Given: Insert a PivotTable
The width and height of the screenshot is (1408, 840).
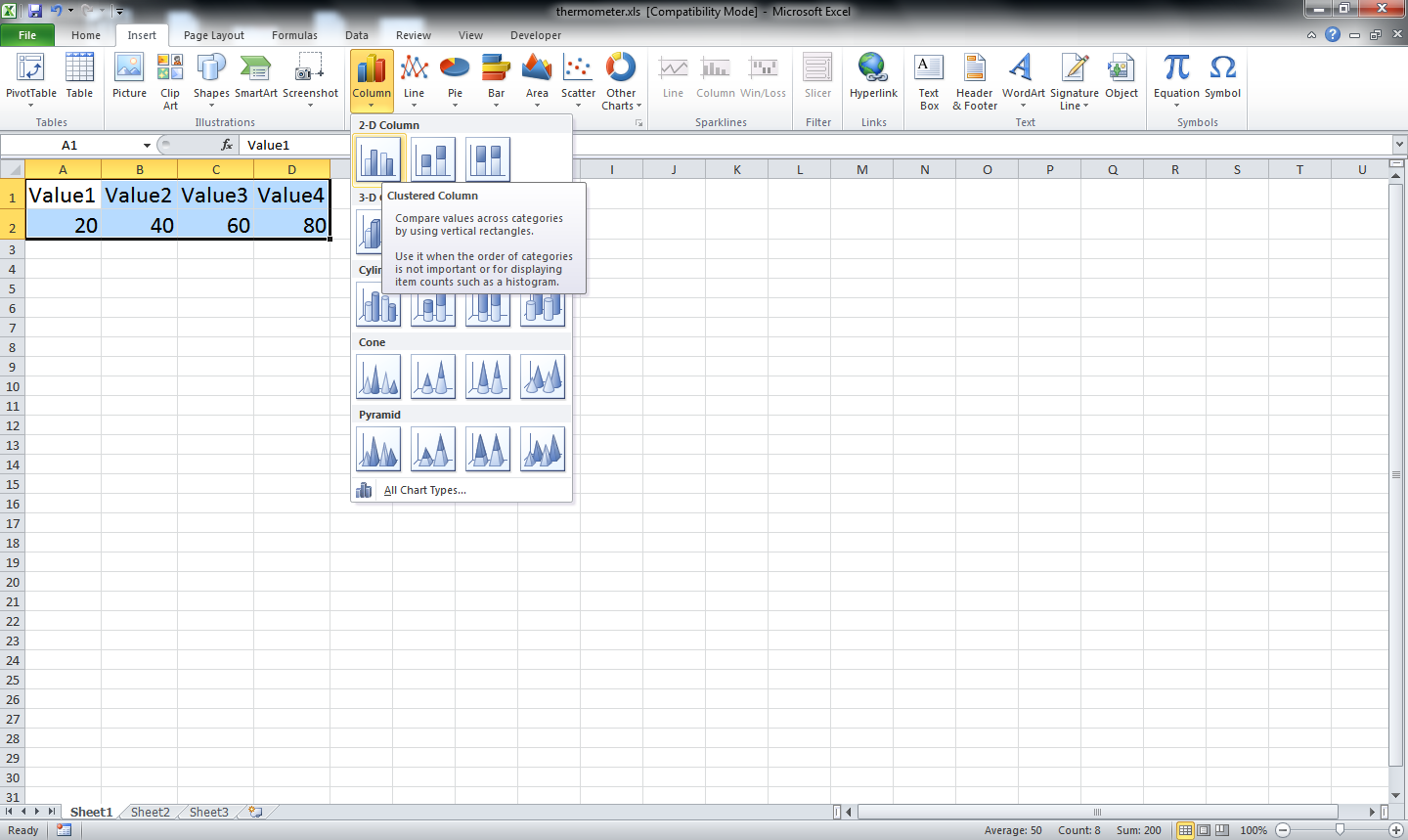Looking at the screenshot, I should 31,80.
